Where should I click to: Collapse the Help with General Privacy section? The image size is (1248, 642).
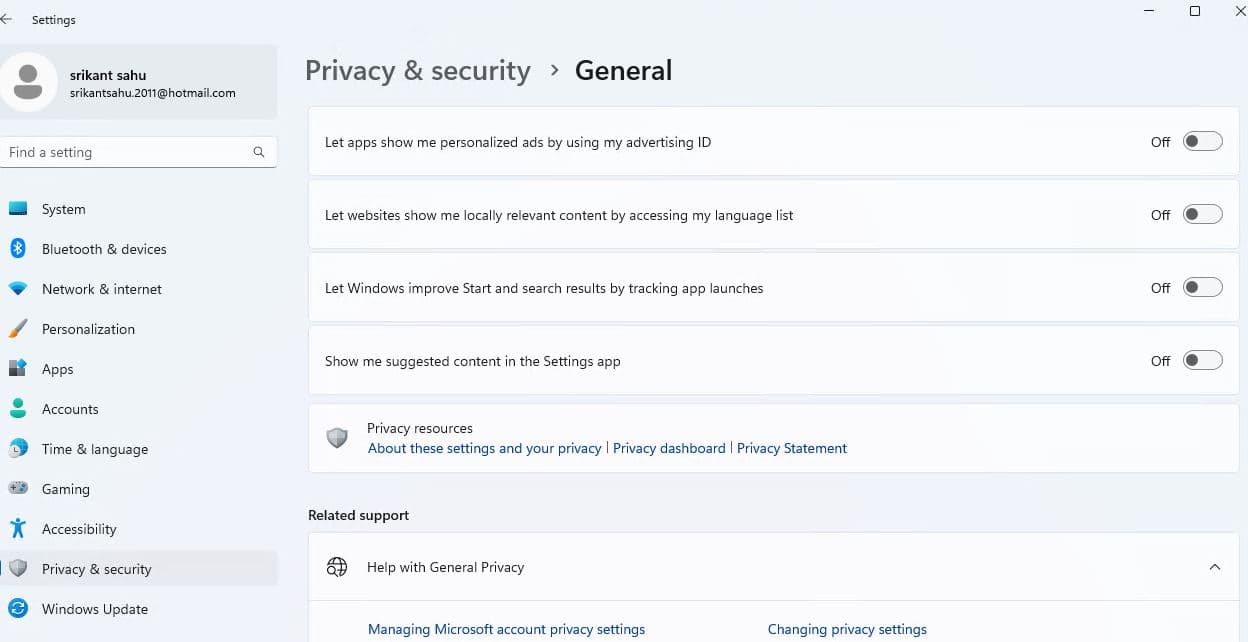(1214, 567)
